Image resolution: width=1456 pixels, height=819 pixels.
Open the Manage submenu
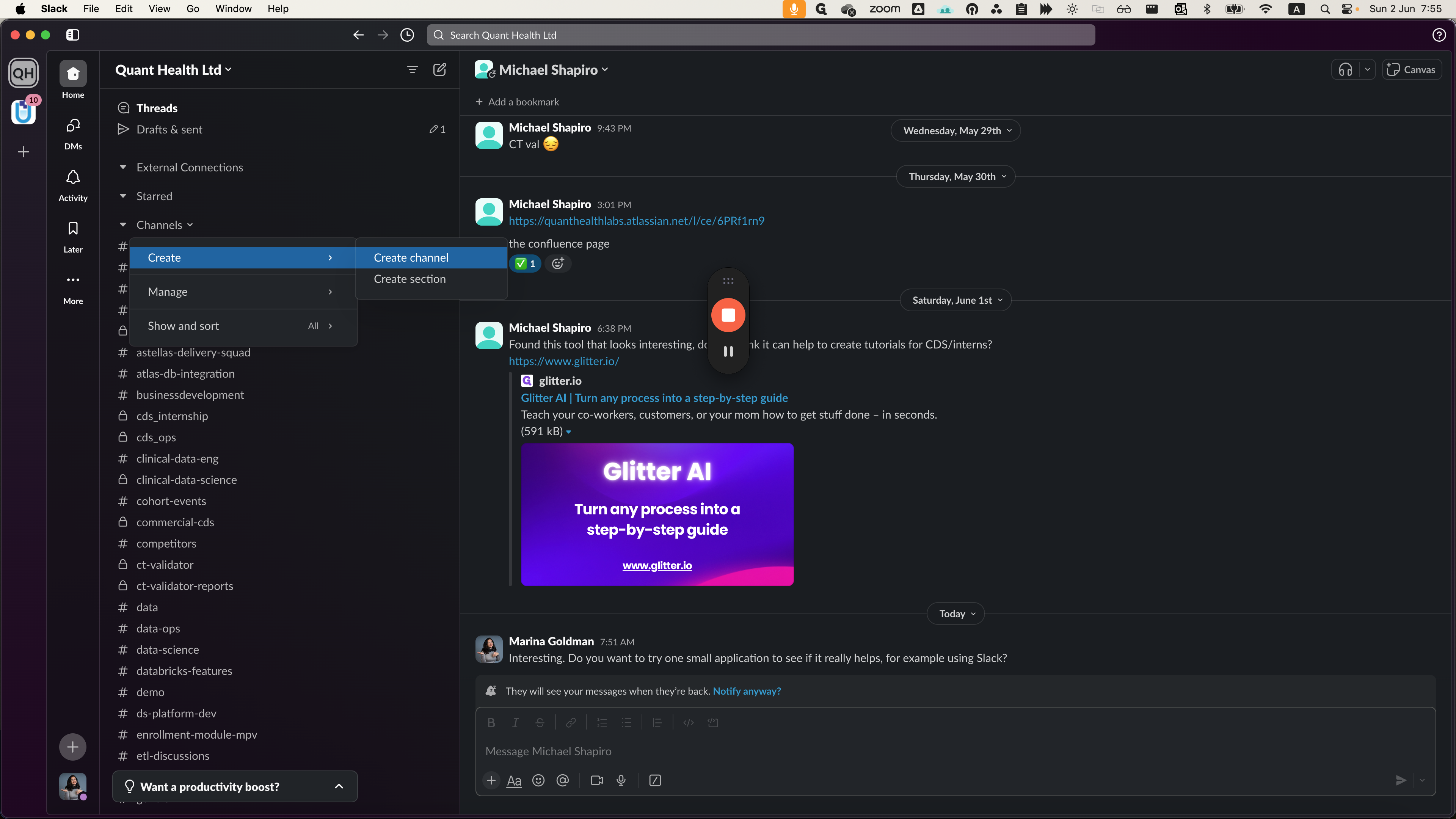point(243,292)
